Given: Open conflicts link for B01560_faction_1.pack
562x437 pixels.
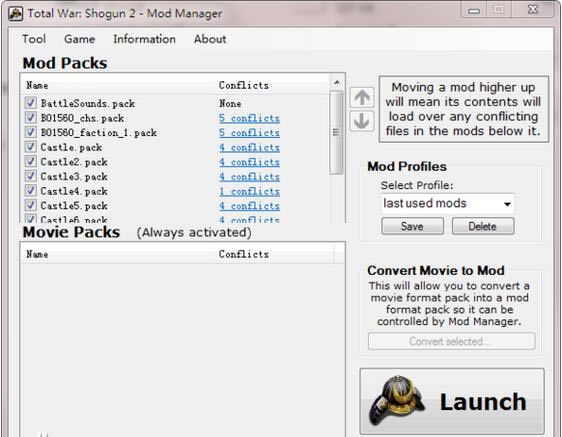Looking at the screenshot, I should [x=249, y=133].
